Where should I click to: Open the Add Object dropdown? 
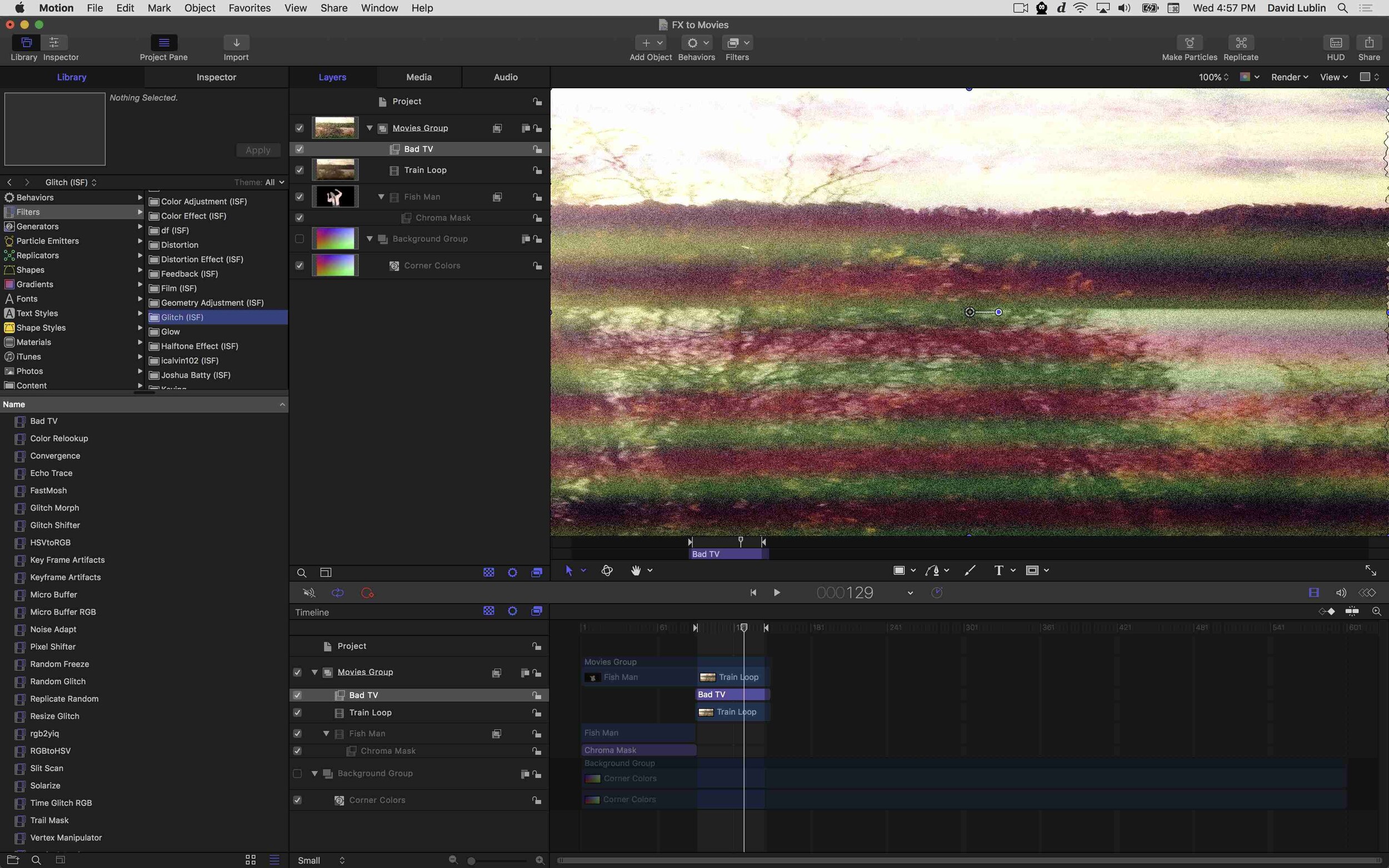(x=651, y=42)
